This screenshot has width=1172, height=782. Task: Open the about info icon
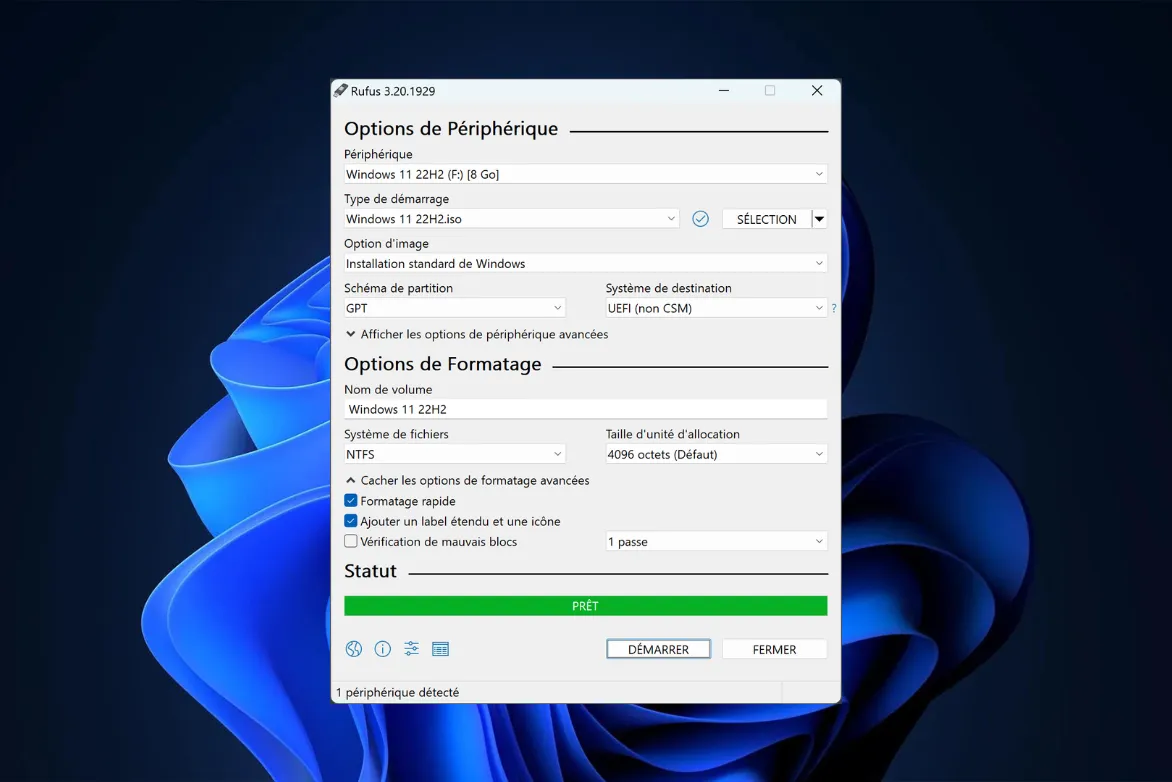(383, 649)
